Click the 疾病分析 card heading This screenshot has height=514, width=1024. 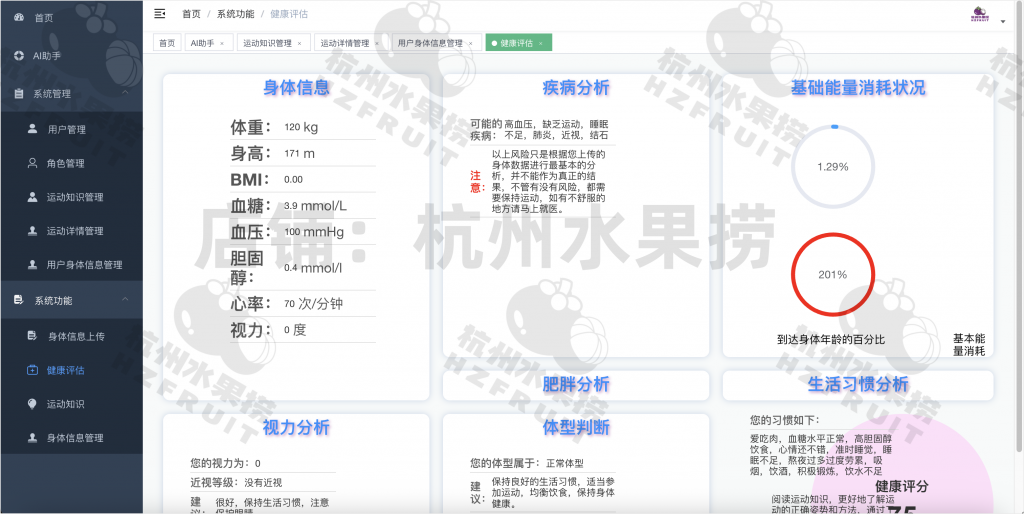576,88
